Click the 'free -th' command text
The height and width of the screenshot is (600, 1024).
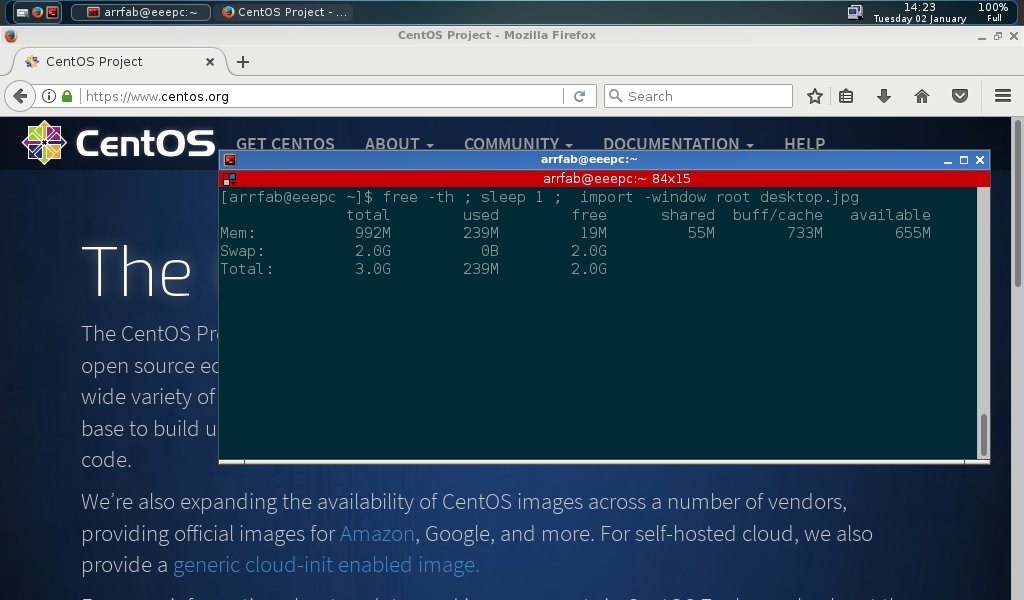click(x=418, y=197)
